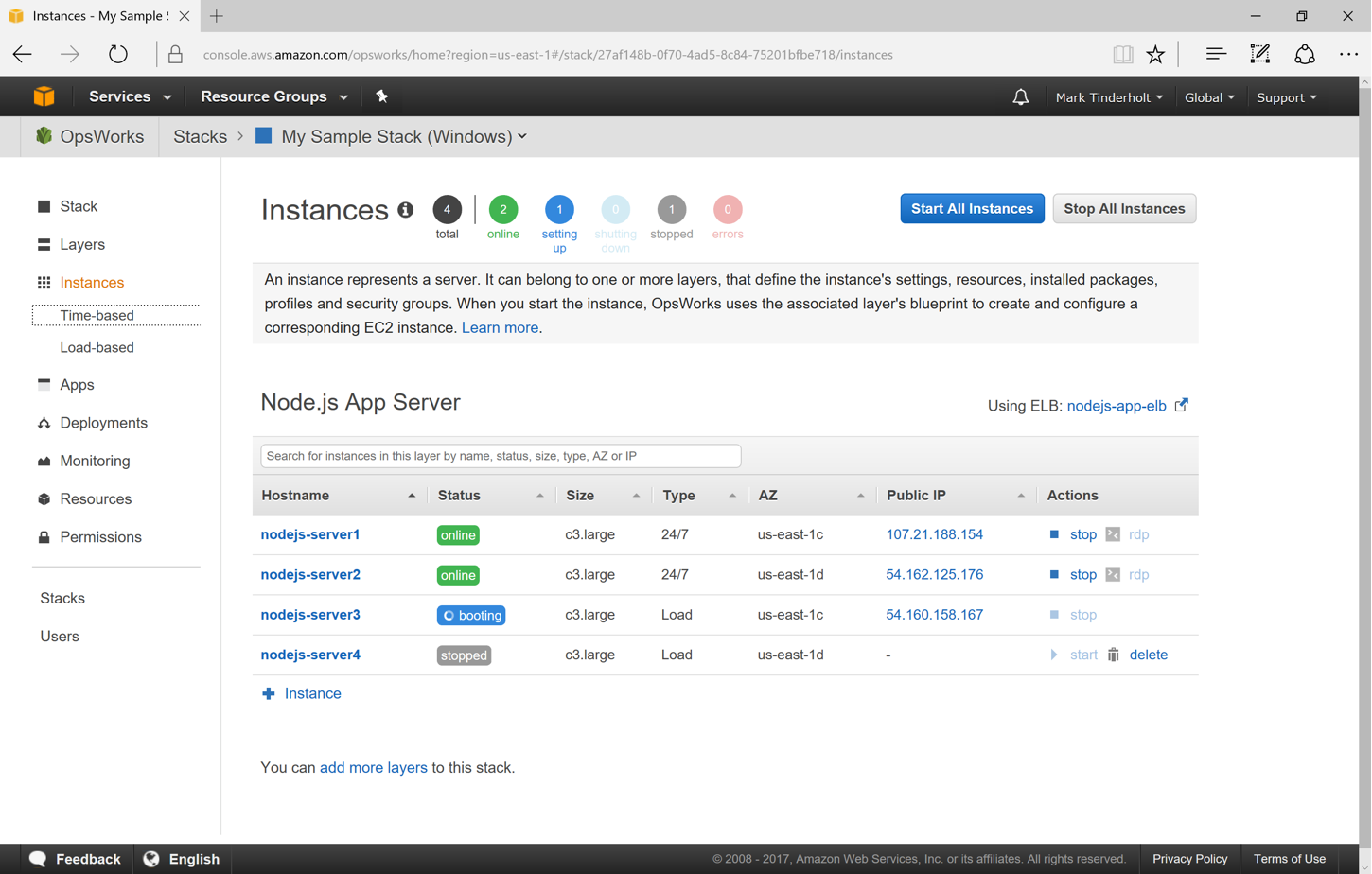The height and width of the screenshot is (874, 1372).
Task: Open the Services dropdown menu
Action: pyautogui.click(x=130, y=96)
